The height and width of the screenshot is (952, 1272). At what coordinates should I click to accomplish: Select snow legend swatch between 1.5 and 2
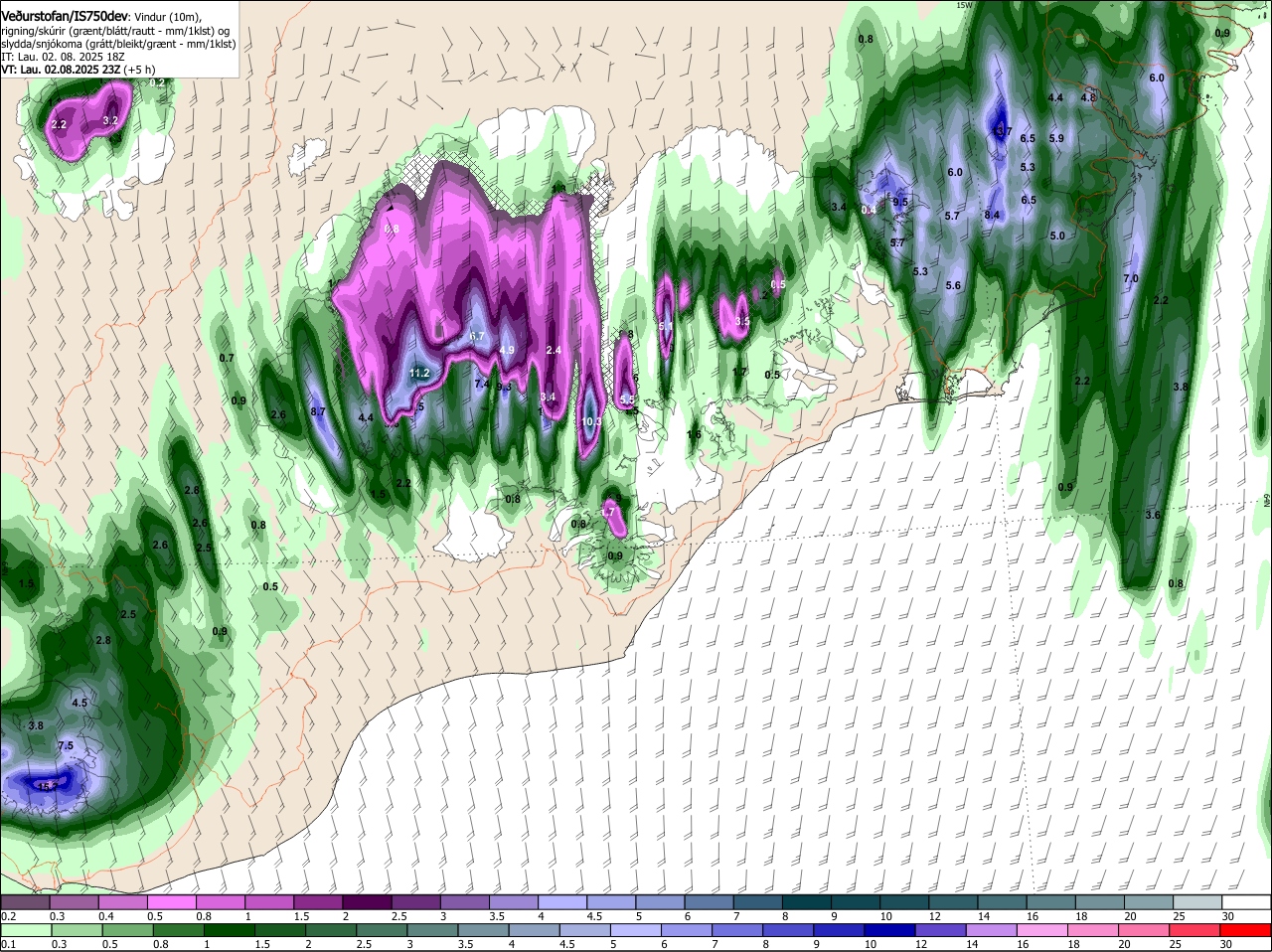tap(317, 901)
